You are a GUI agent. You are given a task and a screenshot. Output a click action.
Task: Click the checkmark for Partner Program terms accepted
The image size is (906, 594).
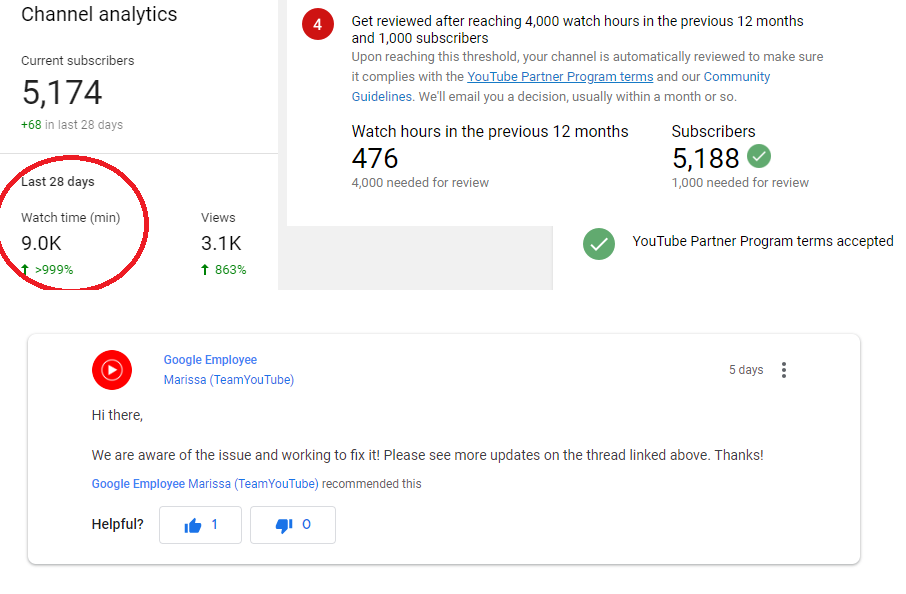[x=598, y=243]
